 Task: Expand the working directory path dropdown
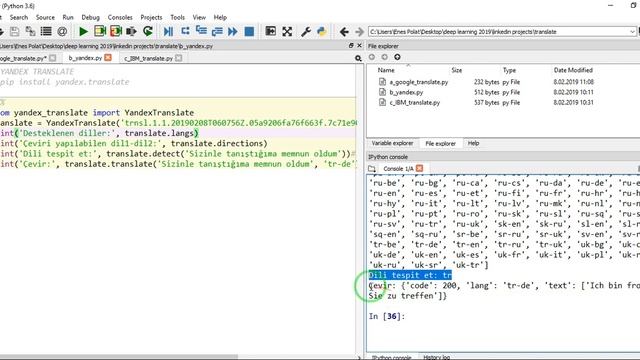pyautogui.click(x=632, y=31)
